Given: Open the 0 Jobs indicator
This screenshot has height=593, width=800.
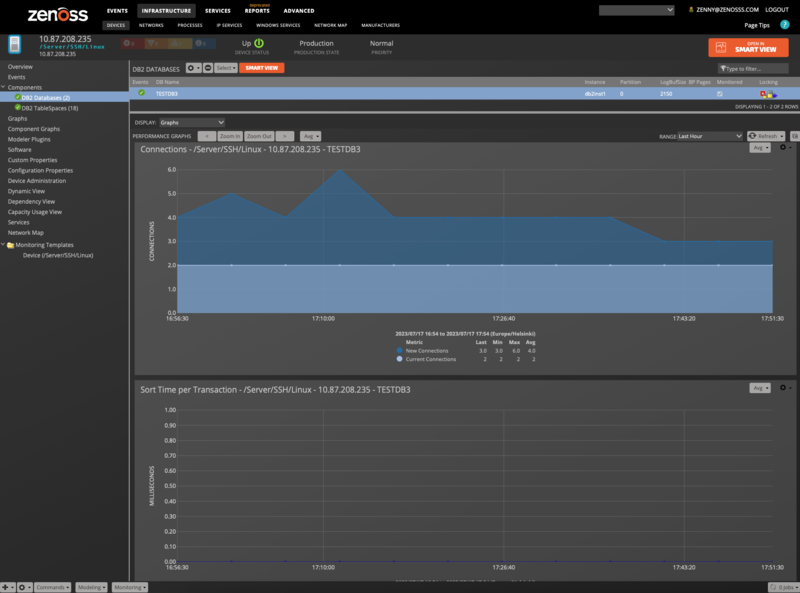Looking at the screenshot, I should point(783,587).
